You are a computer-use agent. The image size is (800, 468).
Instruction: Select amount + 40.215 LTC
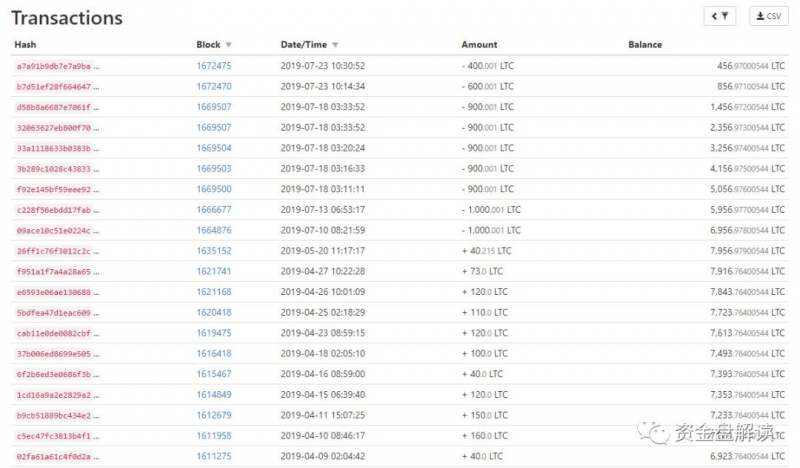tap(486, 251)
